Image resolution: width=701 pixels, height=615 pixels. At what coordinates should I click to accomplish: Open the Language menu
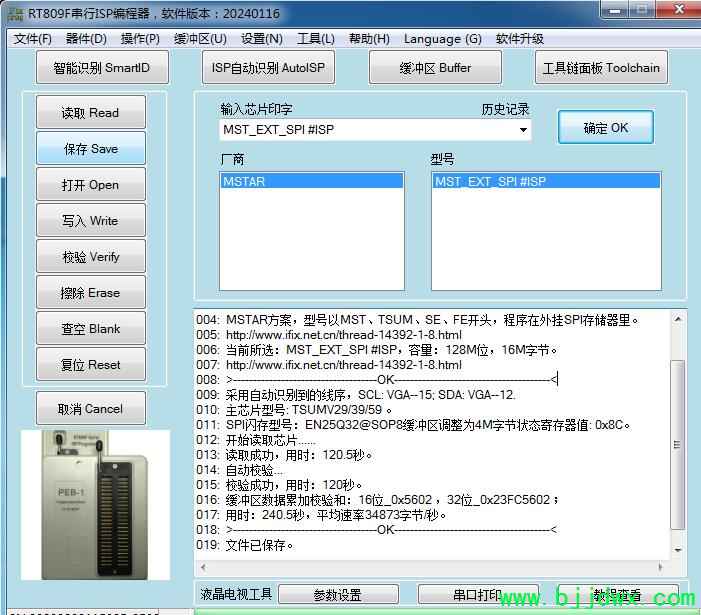(442, 39)
